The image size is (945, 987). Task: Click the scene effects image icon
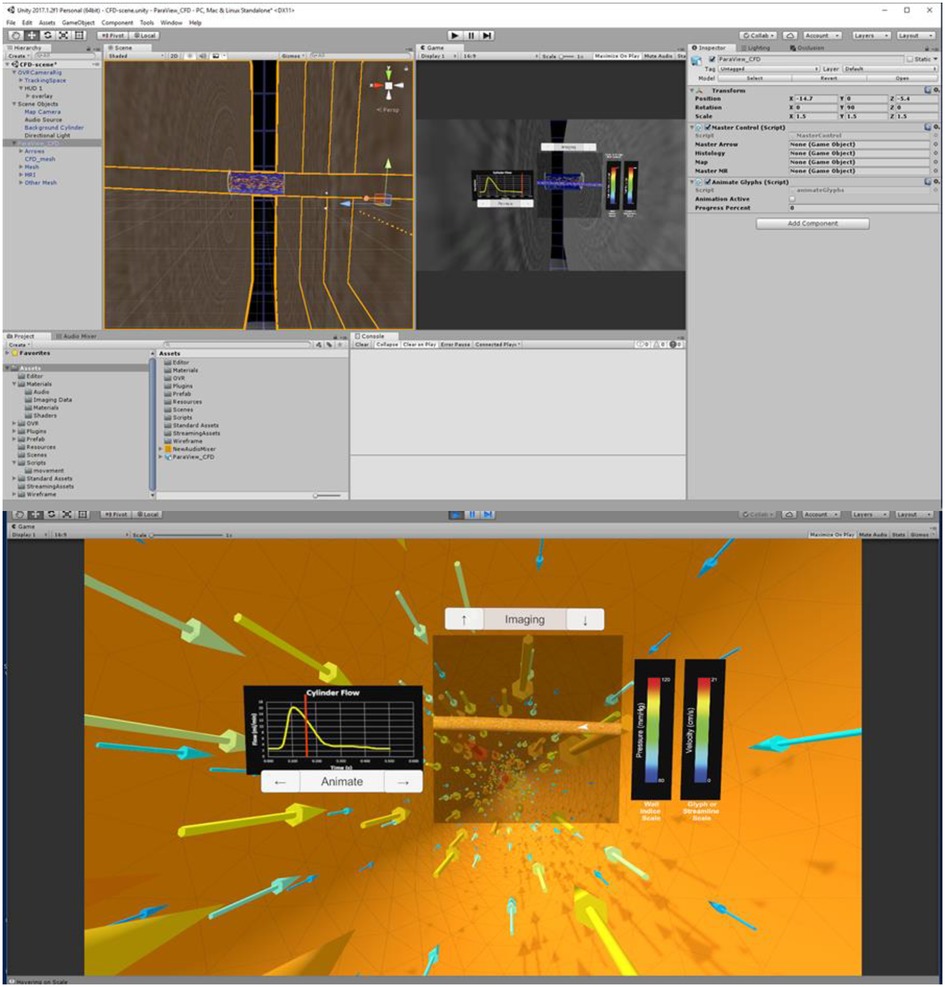coord(216,56)
